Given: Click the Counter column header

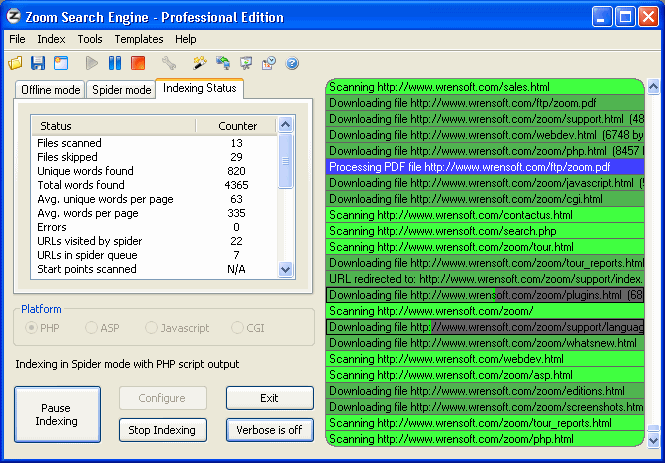Looking at the screenshot, I should [237, 126].
